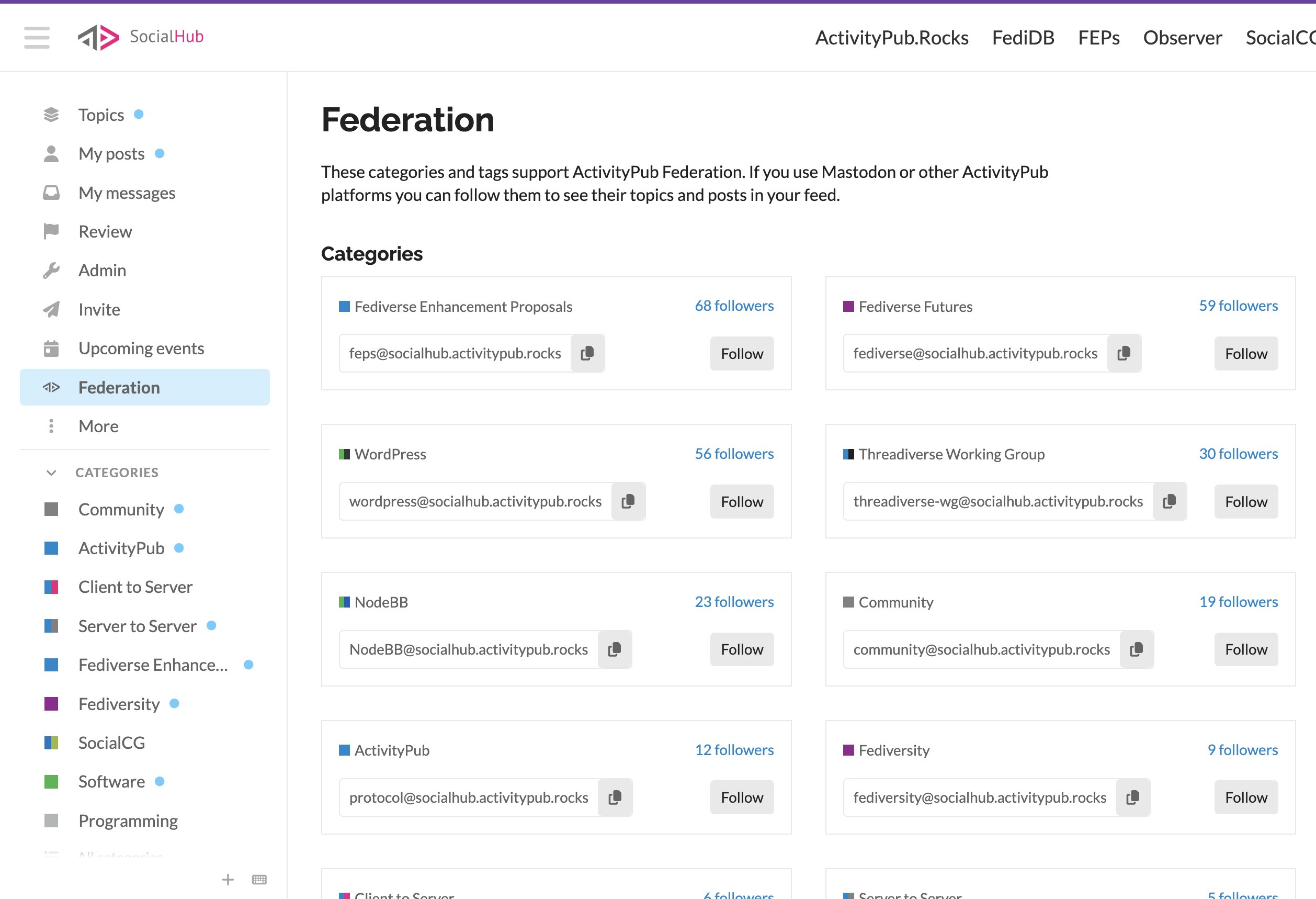Image resolution: width=1316 pixels, height=899 pixels.
Task: Go to Topics in sidebar
Action: (x=144, y=115)
